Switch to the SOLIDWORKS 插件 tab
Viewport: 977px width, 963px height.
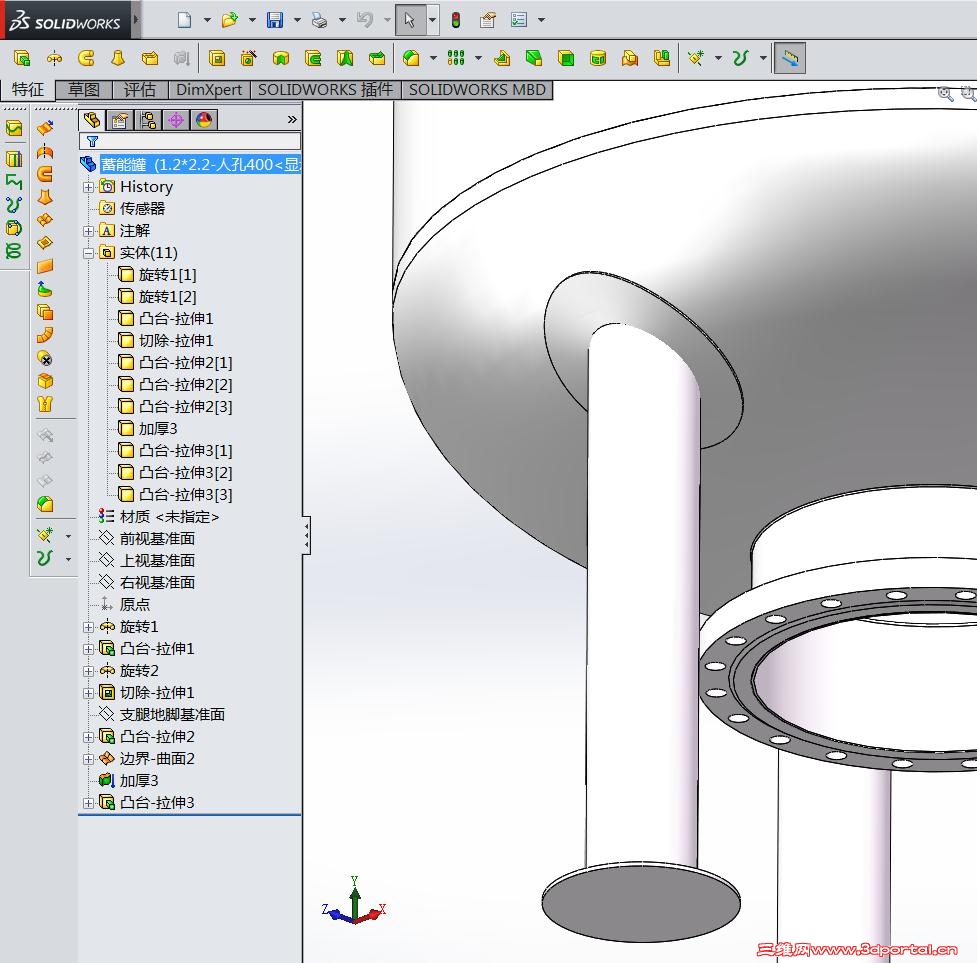point(325,90)
